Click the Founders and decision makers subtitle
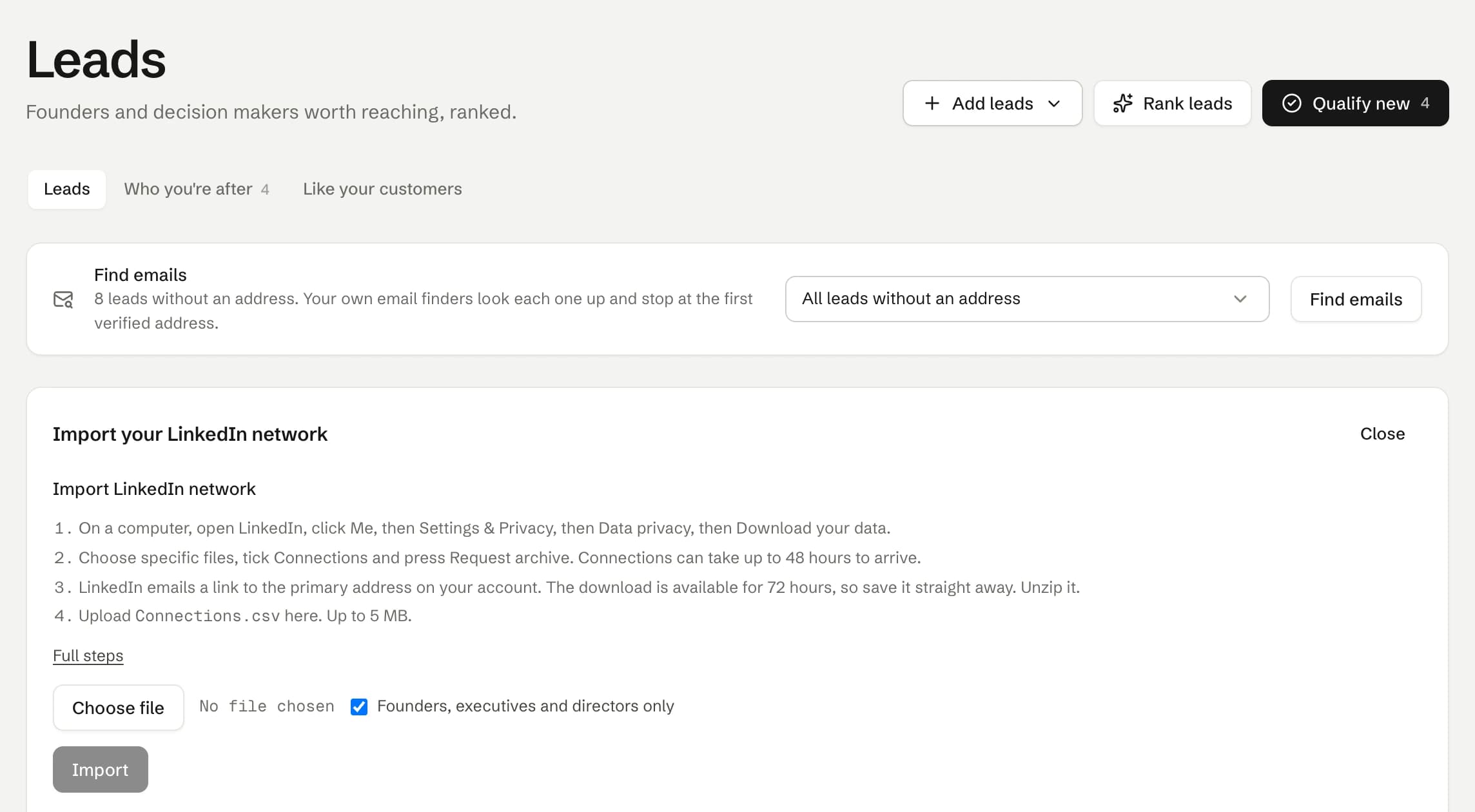The width and height of the screenshot is (1475, 812). [x=271, y=111]
